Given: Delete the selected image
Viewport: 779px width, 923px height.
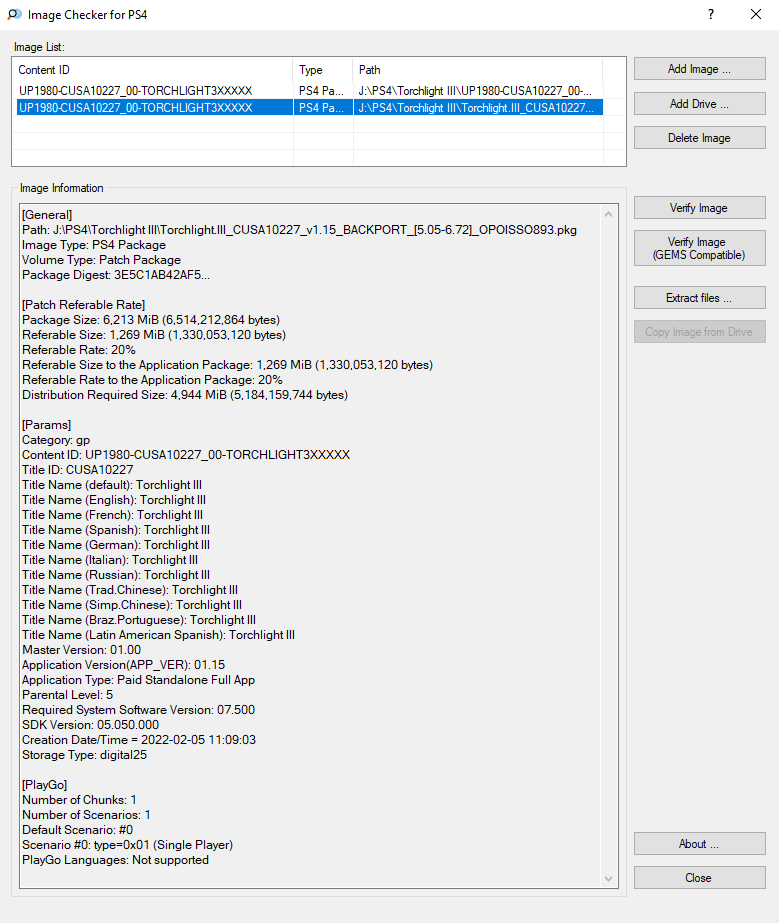Looking at the screenshot, I should point(700,138).
